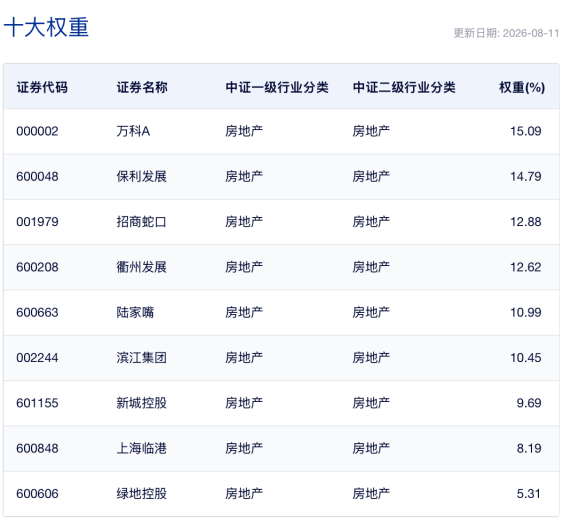This screenshot has height=531, width=571.
Task: Click the 更新日期 2026-08-11 label
Action: pyautogui.click(x=506, y=33)
